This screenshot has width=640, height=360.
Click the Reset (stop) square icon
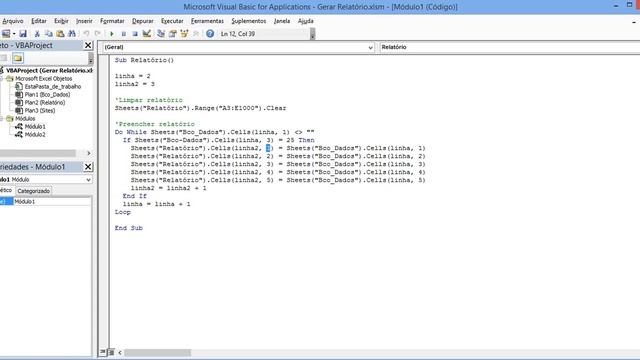[x=135, y=34]
